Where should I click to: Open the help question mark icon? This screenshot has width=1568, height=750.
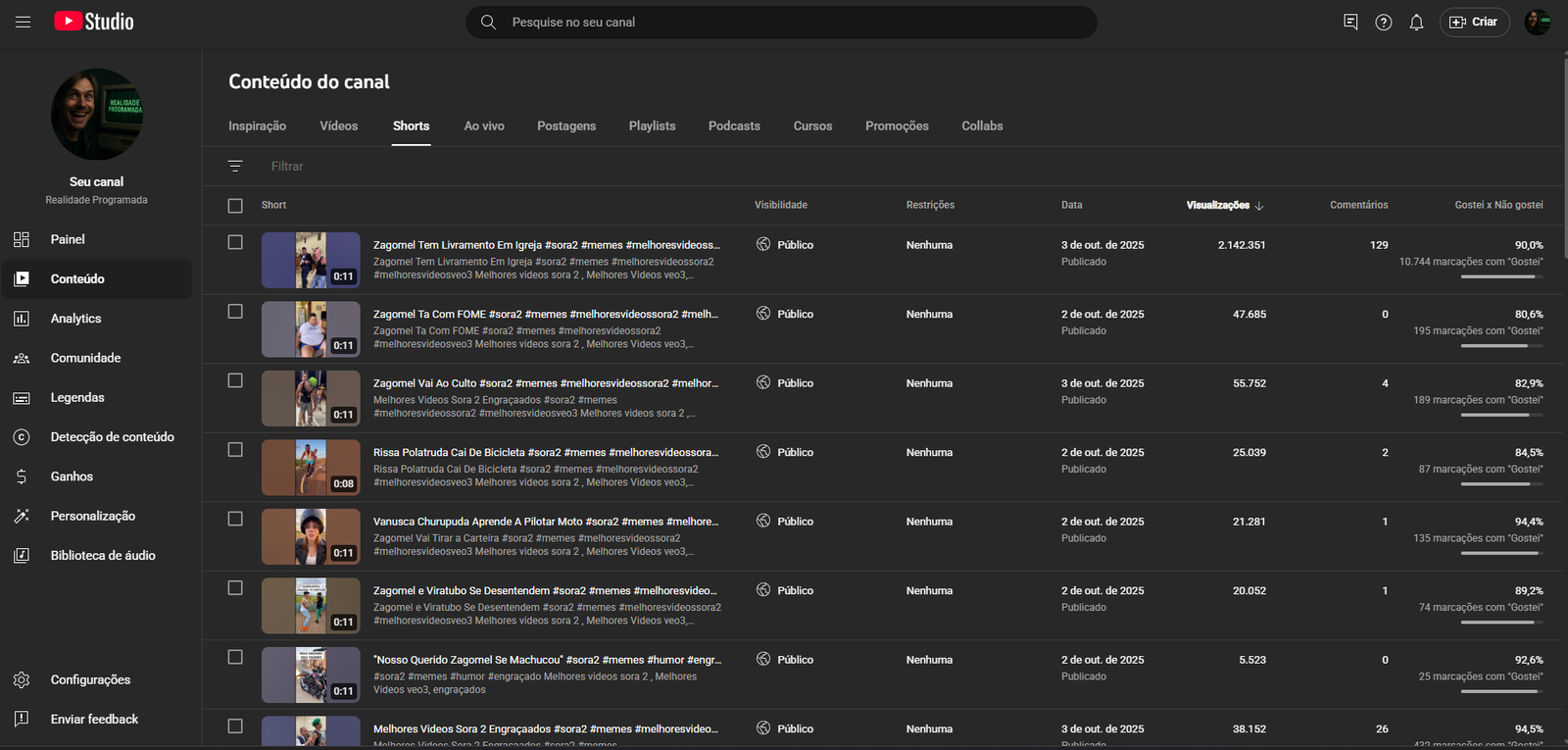(x=1383, y=23)
